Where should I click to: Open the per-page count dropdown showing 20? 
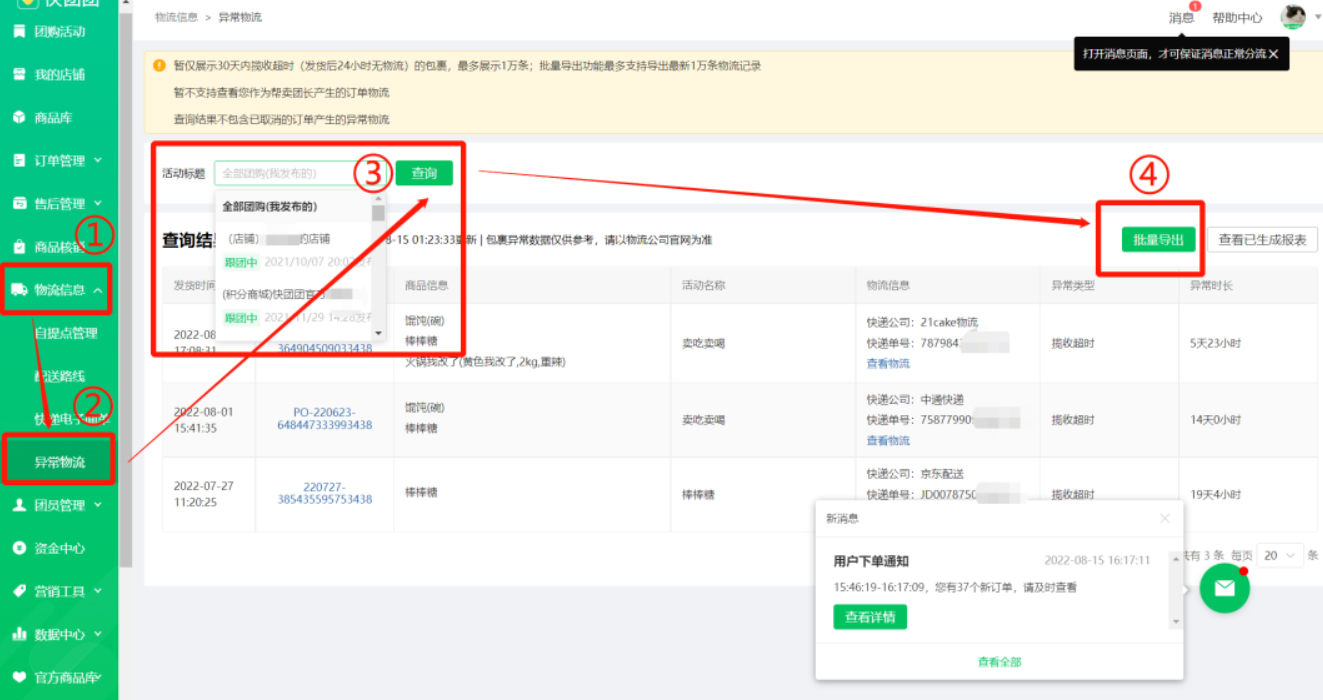(1280, 554)
